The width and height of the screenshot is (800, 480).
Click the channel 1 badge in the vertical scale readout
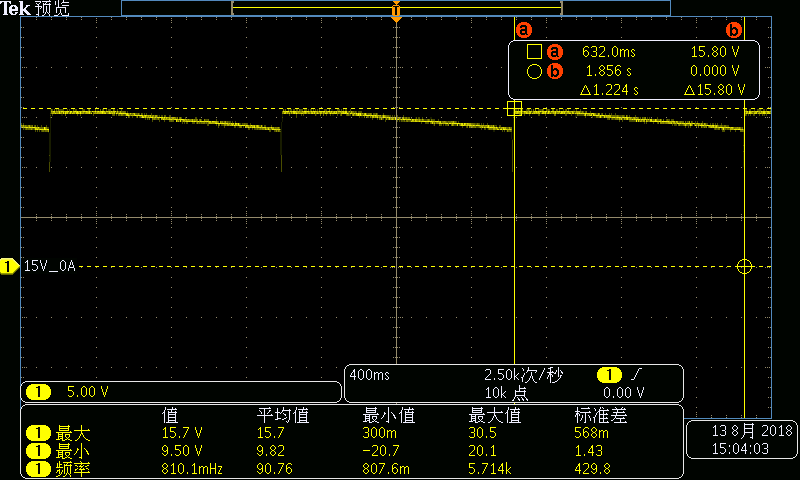[x=38, y=392]
